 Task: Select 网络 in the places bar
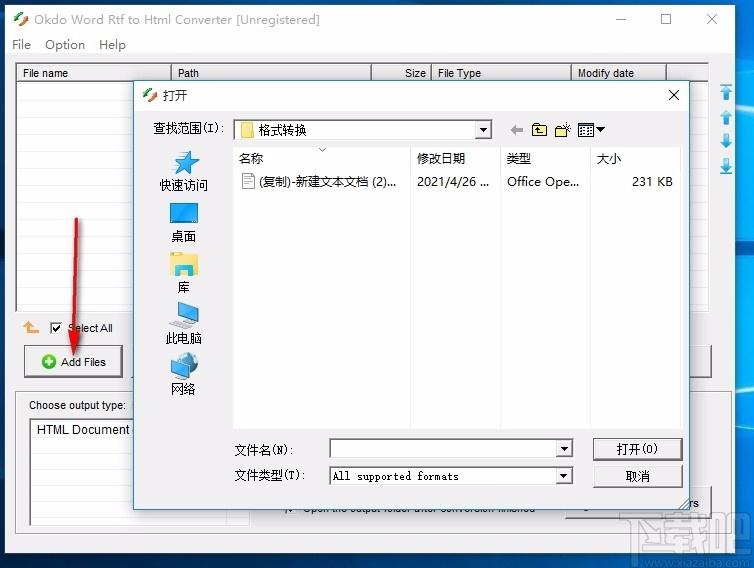coord(184,374)
